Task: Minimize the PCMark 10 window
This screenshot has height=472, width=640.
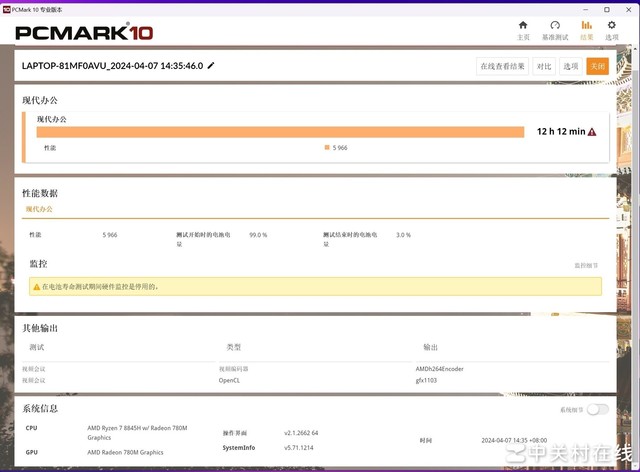Action: pos(586,9)
